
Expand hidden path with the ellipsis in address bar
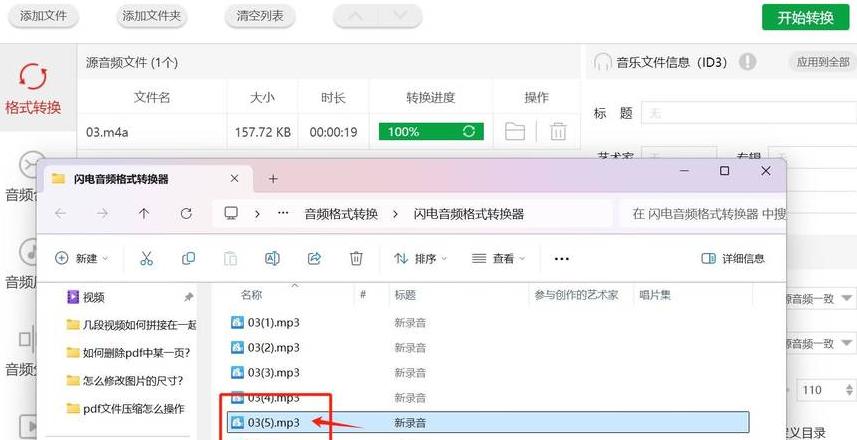click(283, 214)
